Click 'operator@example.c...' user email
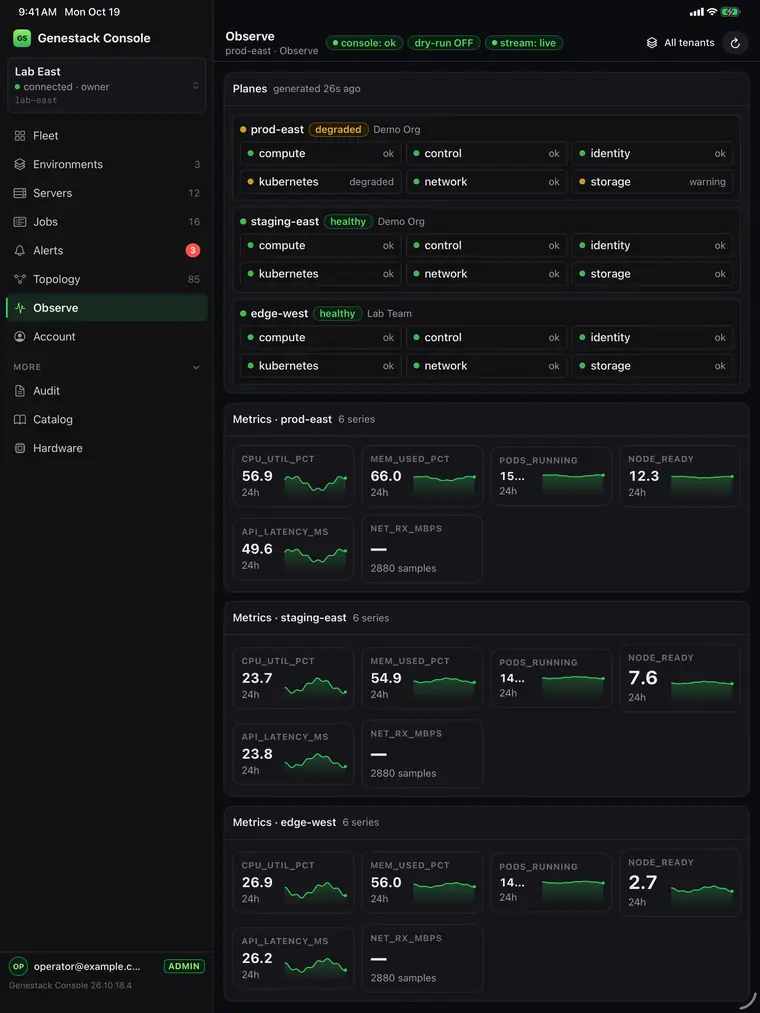Viewport: 760px width, 1013px height. coord(87,966)
